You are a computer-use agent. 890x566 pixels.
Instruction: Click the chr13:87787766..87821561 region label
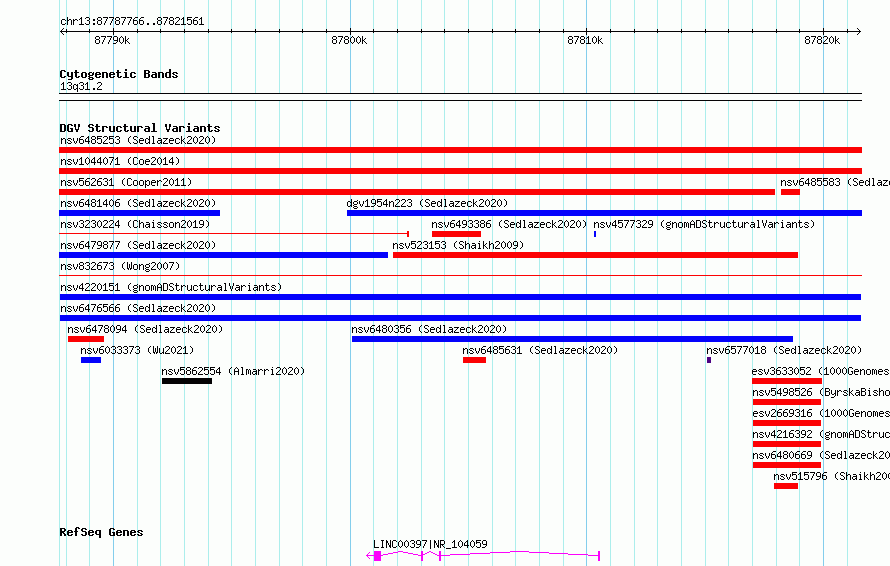point(132,22)
